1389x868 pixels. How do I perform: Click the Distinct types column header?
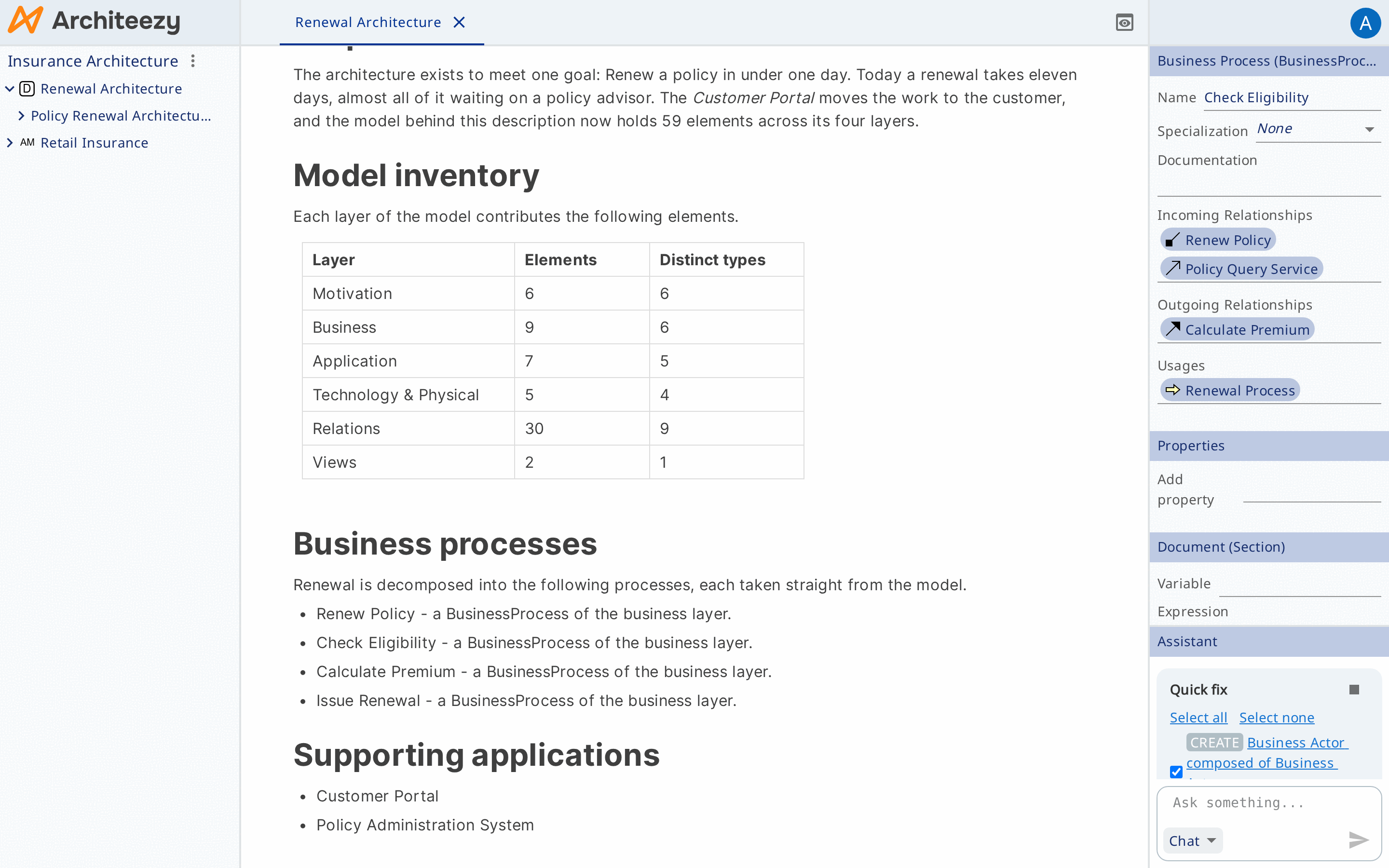click(712, 259)
